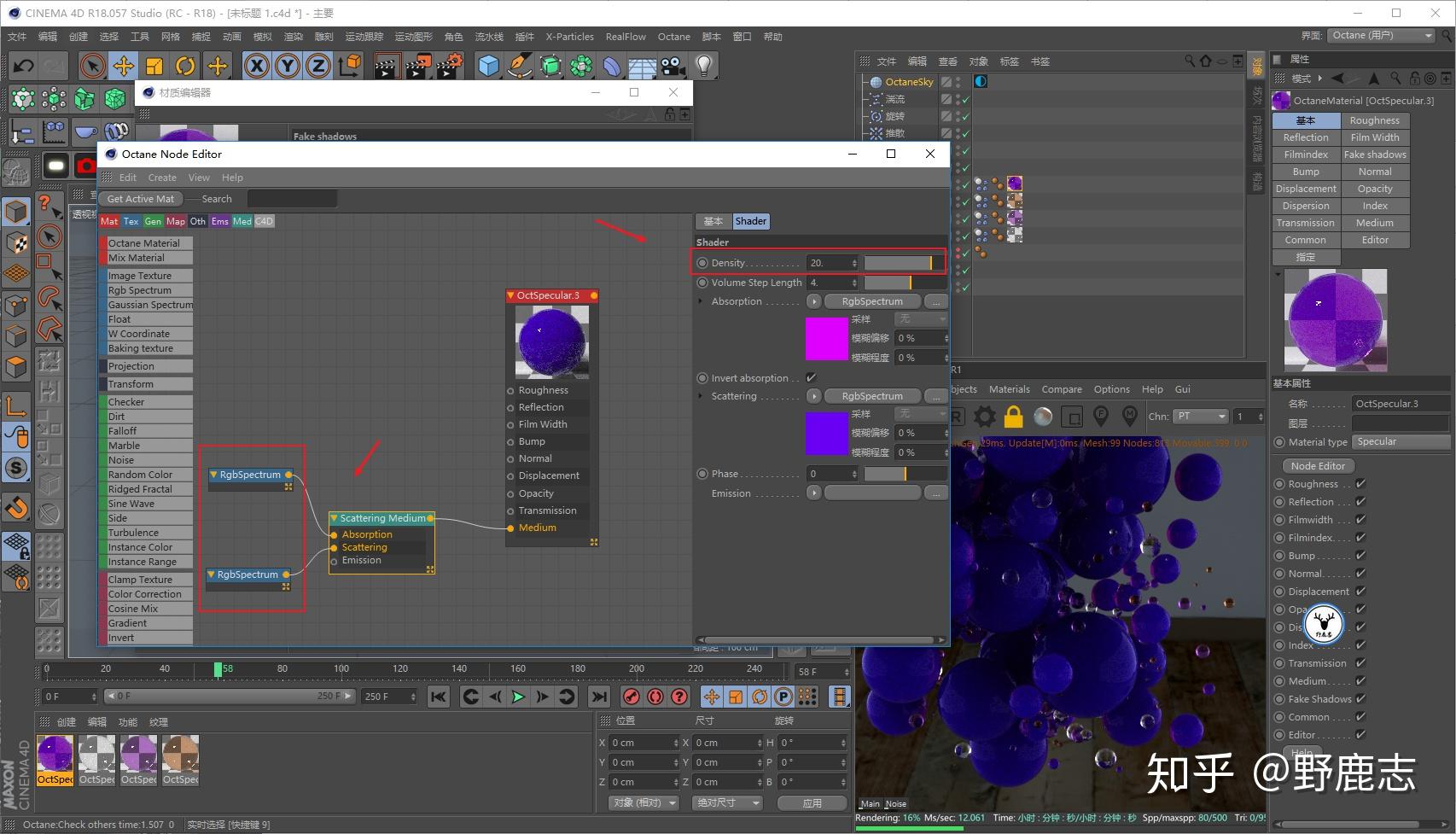Click the Undo arrow icon in toolbar
The image size is (1456, 834).
tap(24, 66)
